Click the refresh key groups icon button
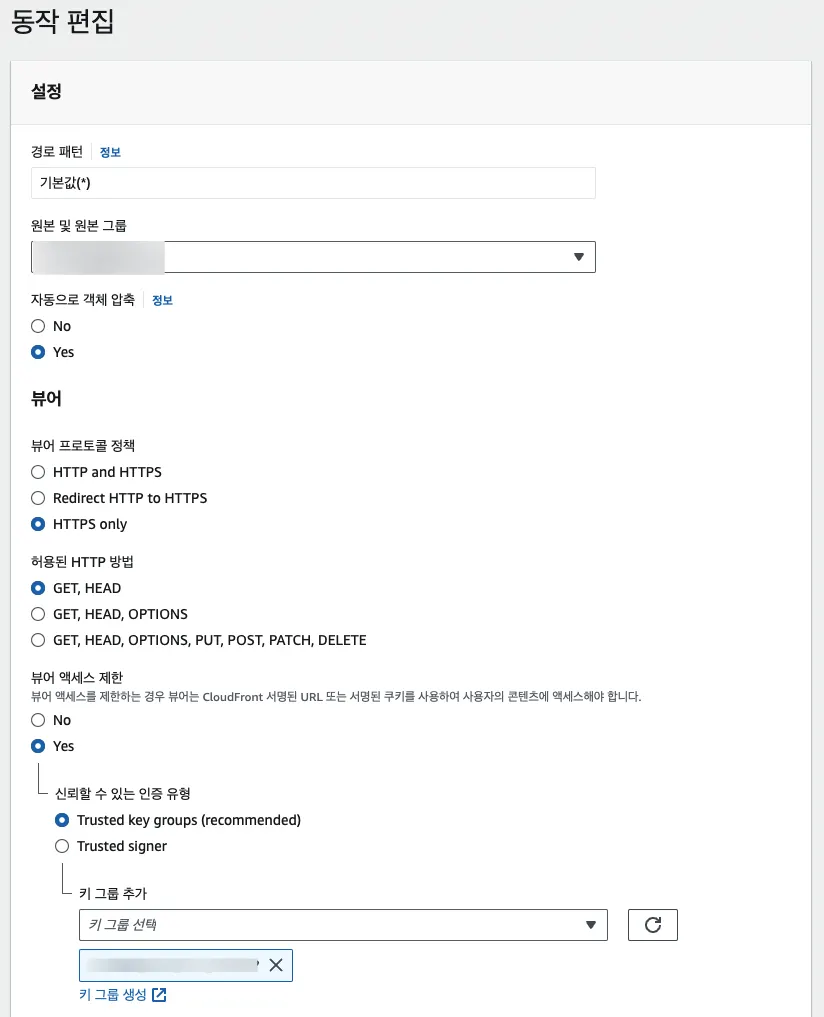824x1017 pixels. click(652, 925)
